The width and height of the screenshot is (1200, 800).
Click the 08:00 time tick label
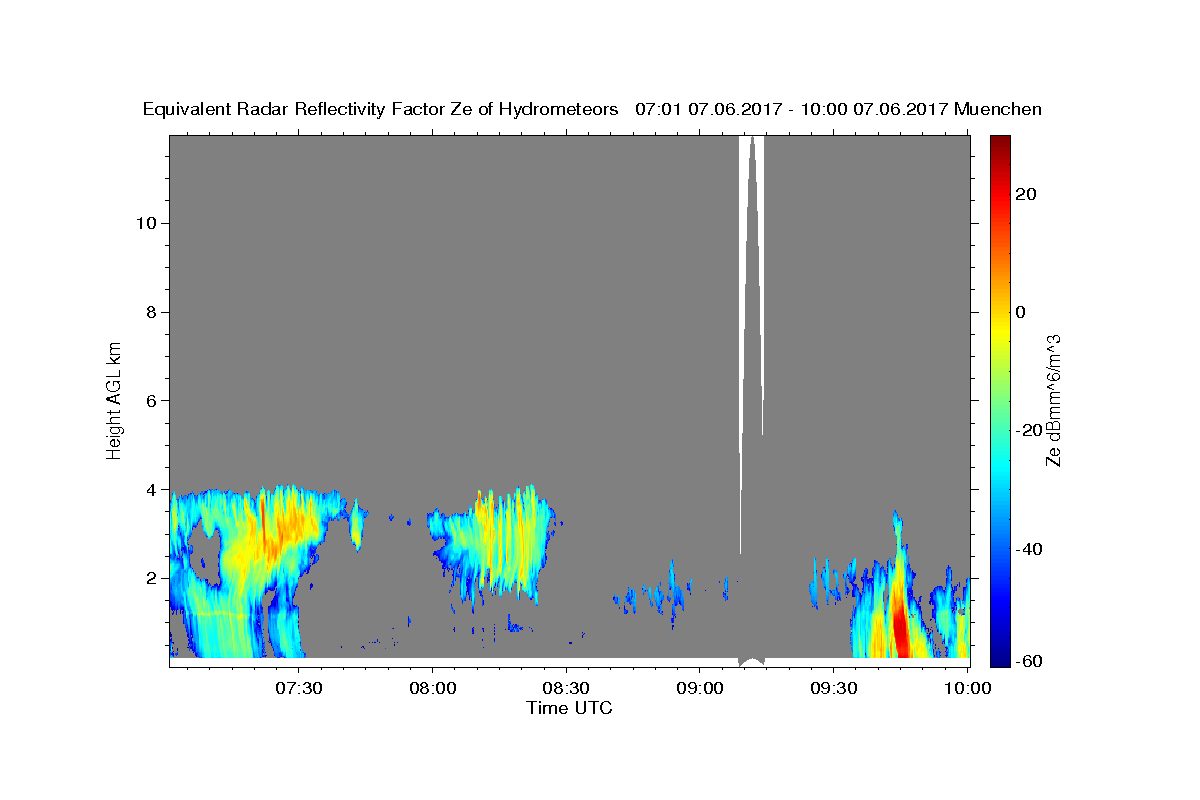[433, 688]
